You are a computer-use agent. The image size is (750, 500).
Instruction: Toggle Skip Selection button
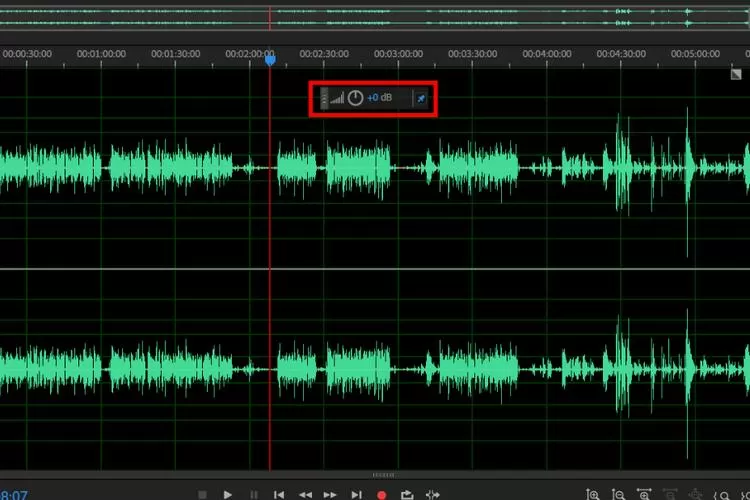pyautogui.click(x=432, y=494)
